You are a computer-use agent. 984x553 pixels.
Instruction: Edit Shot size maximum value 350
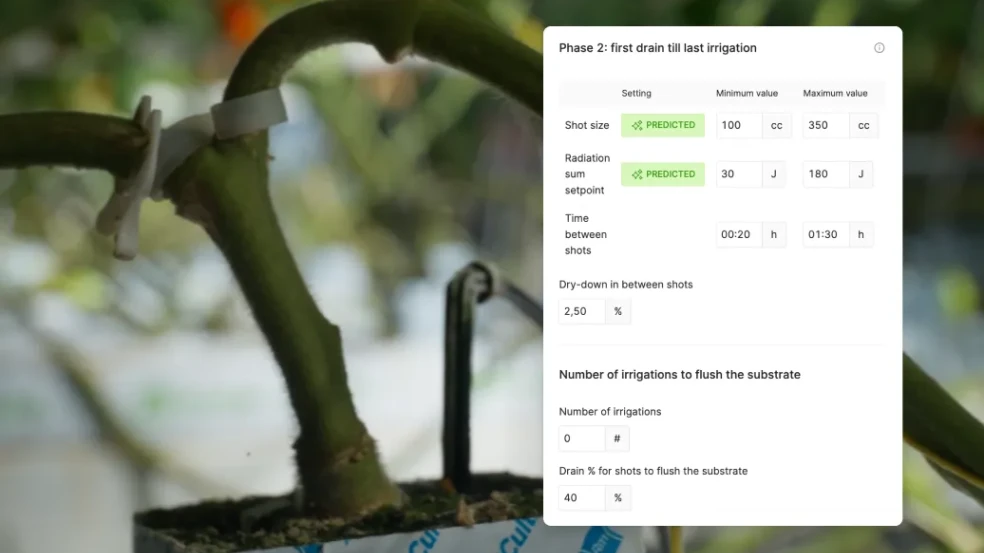826,125
